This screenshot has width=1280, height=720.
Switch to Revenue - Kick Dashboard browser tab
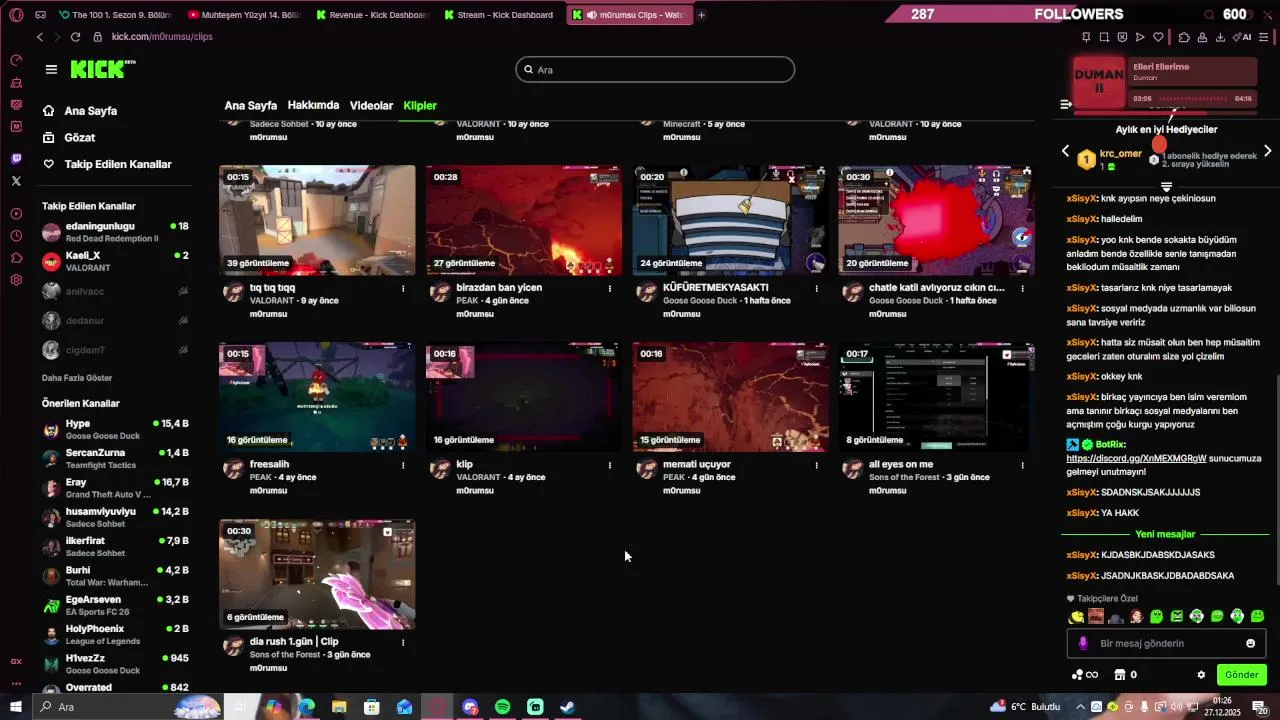click(371, 15)
